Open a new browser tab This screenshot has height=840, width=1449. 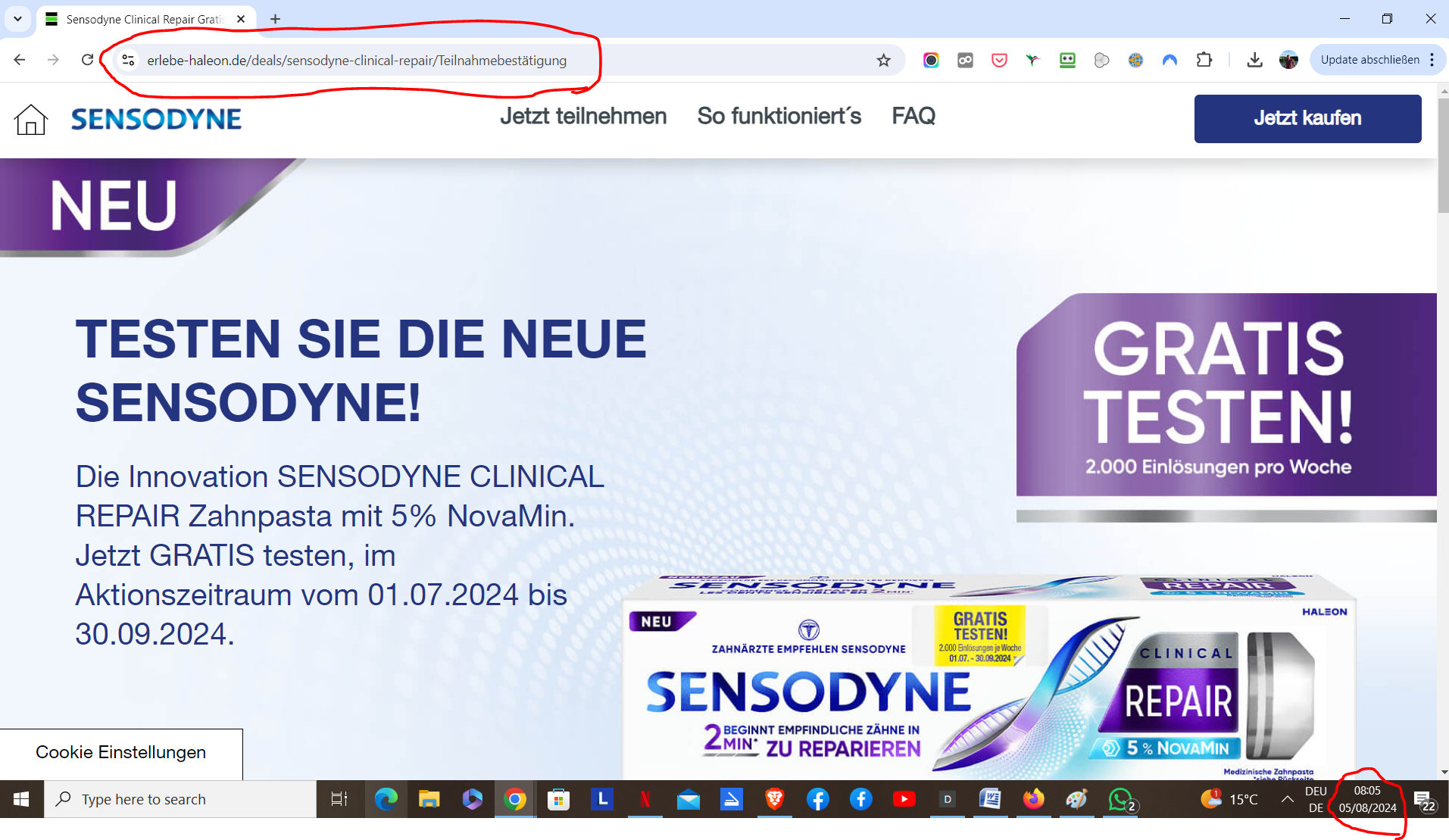[275, 19]
